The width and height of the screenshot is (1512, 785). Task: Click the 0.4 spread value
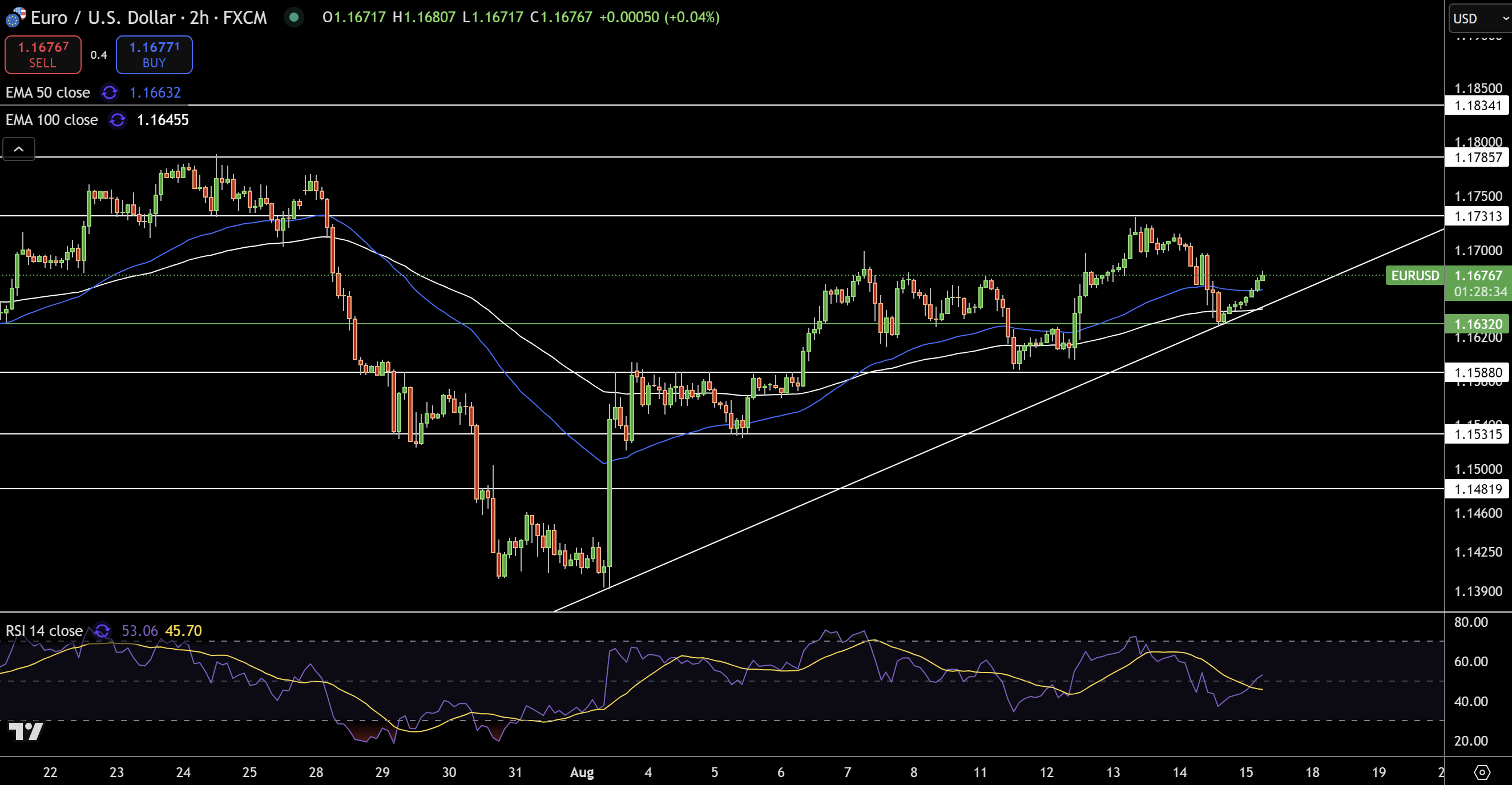99,55
